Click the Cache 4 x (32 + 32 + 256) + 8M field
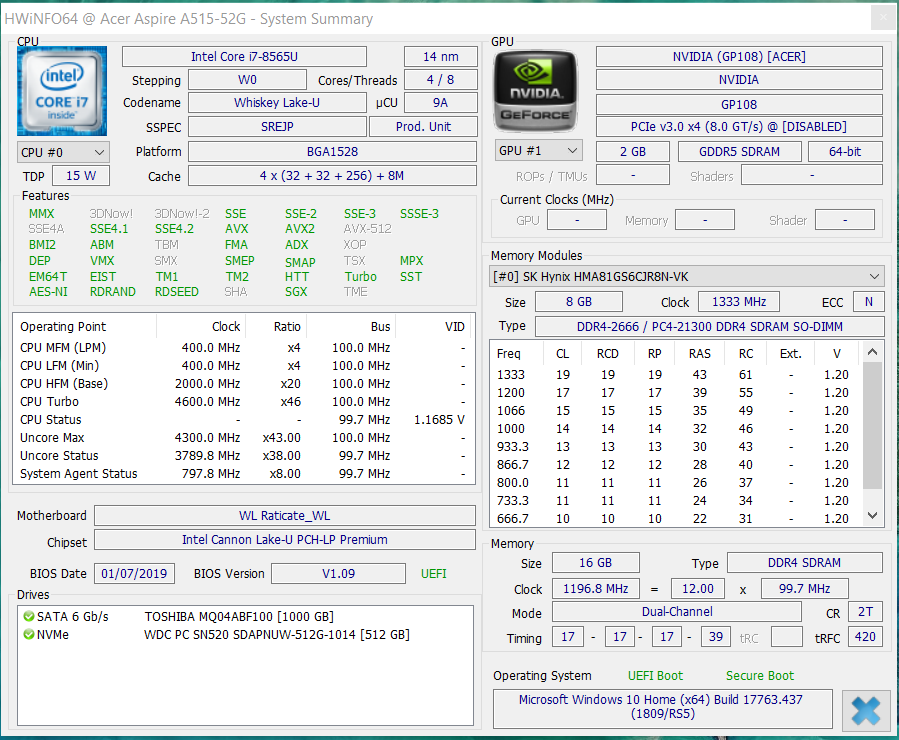 tap(333, 176)
